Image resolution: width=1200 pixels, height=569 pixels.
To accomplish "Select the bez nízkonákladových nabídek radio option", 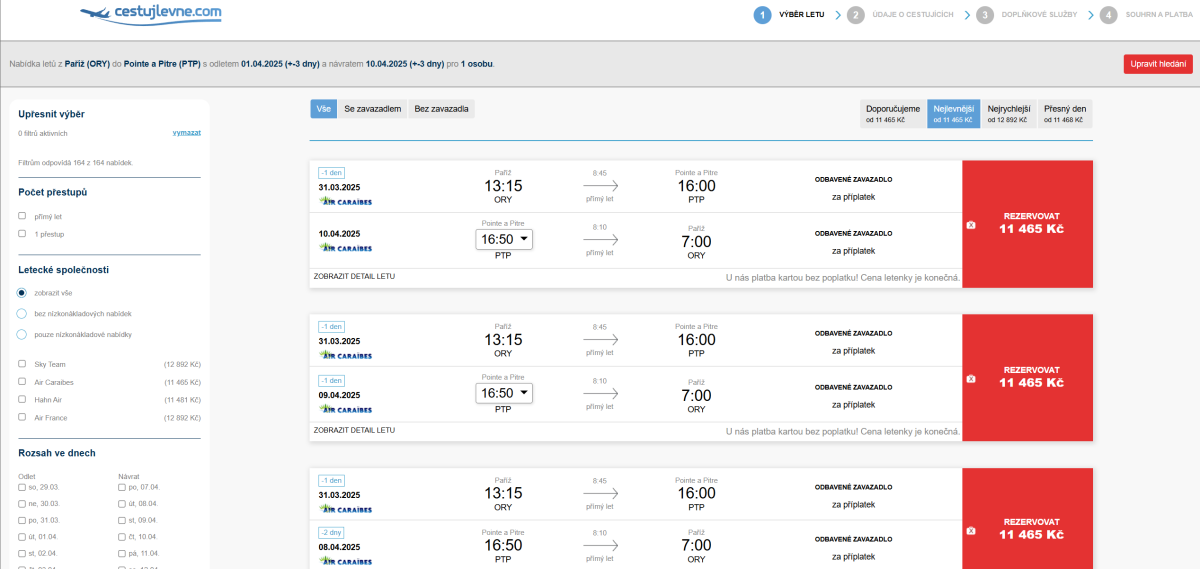I will pos(22,313).
